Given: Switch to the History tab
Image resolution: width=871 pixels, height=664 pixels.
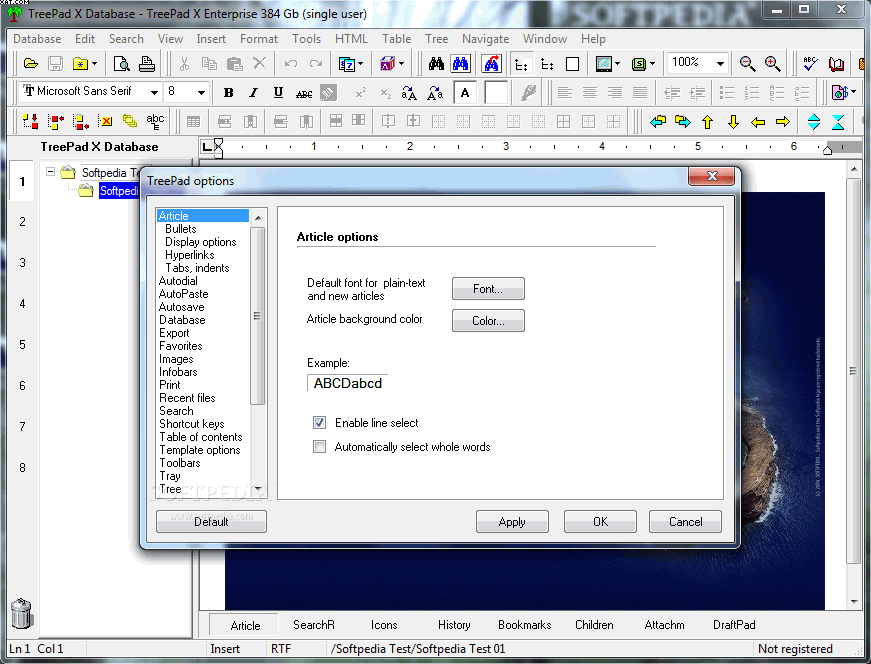Looking at the screenshot, I should pyautogui.click(x=454, y=625).
